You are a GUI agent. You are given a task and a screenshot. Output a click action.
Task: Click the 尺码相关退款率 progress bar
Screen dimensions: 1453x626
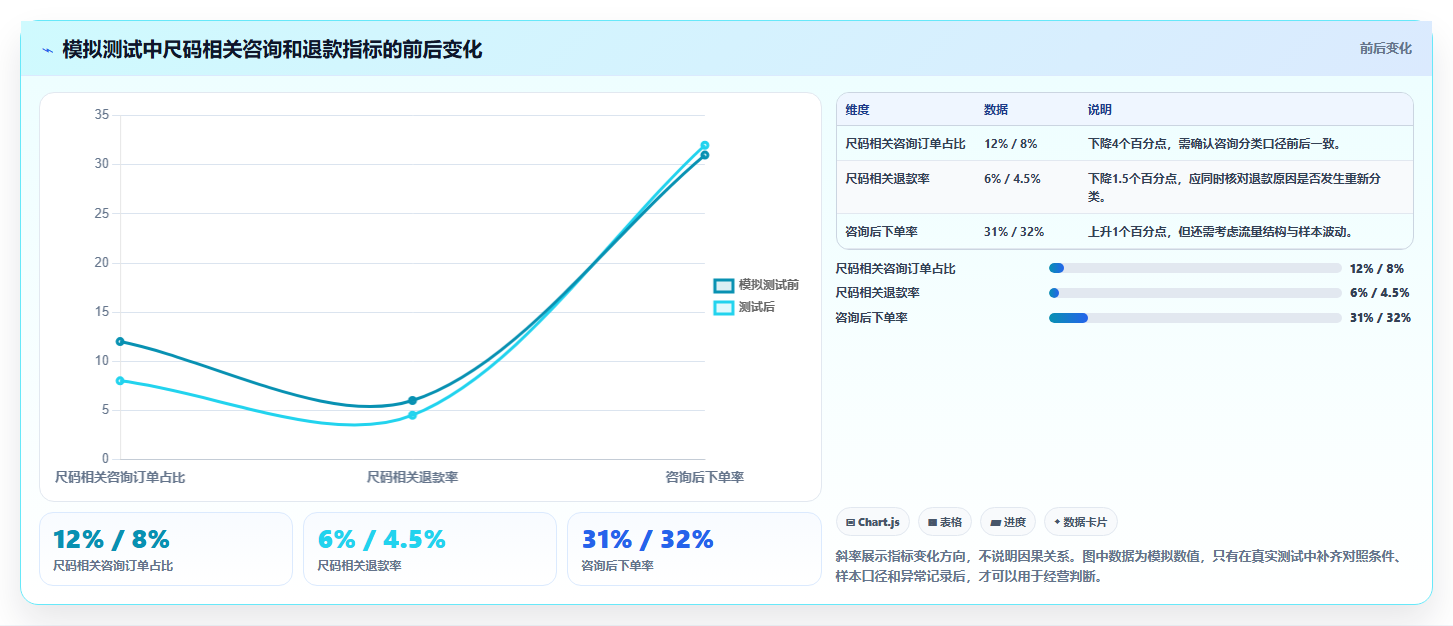[1195, 293]
